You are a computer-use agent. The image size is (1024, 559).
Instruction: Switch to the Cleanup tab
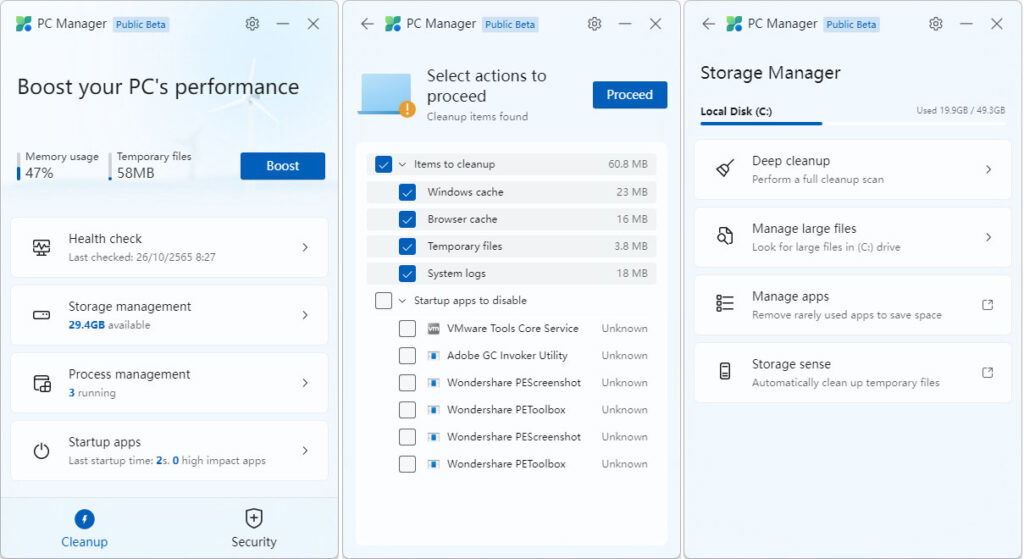84,528
